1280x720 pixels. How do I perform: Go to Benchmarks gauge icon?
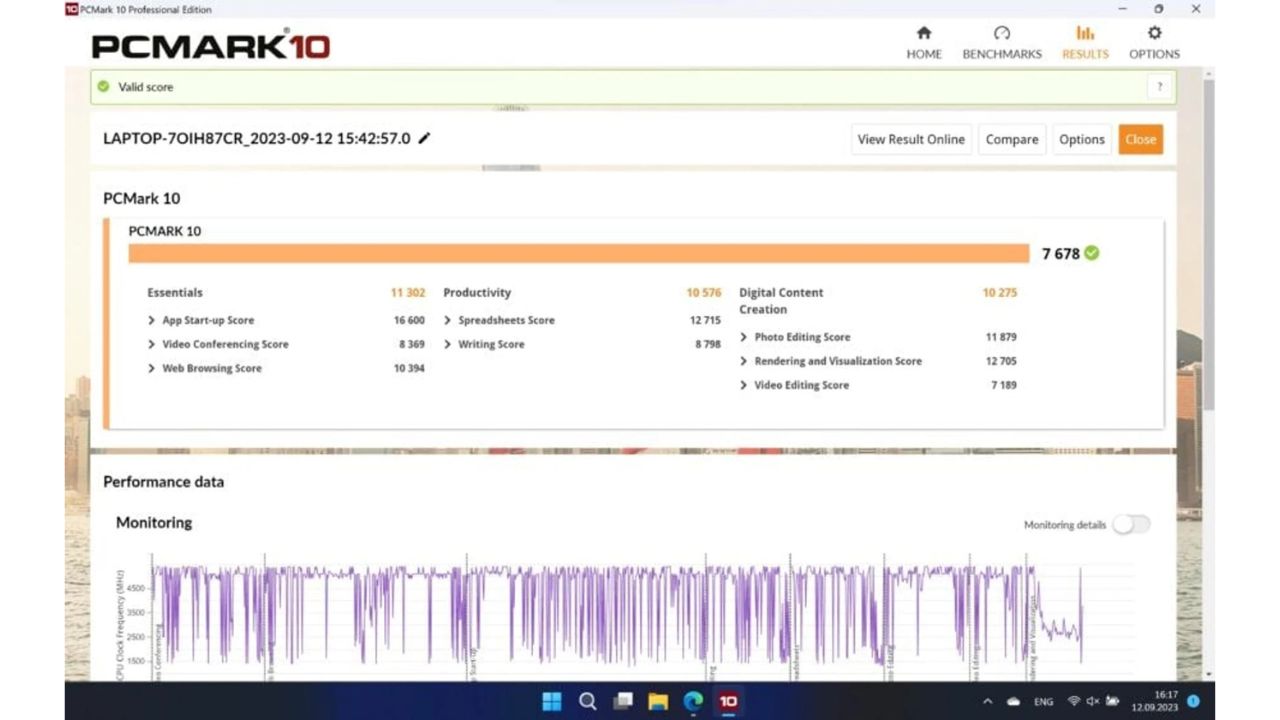coord(1001,34)
